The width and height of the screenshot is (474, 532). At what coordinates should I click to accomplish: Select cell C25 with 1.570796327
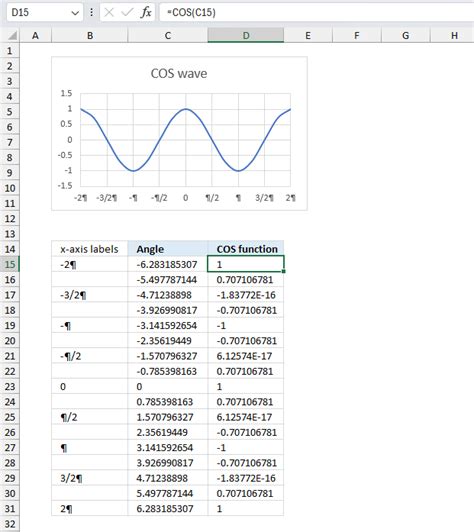[x=168, y=417]
